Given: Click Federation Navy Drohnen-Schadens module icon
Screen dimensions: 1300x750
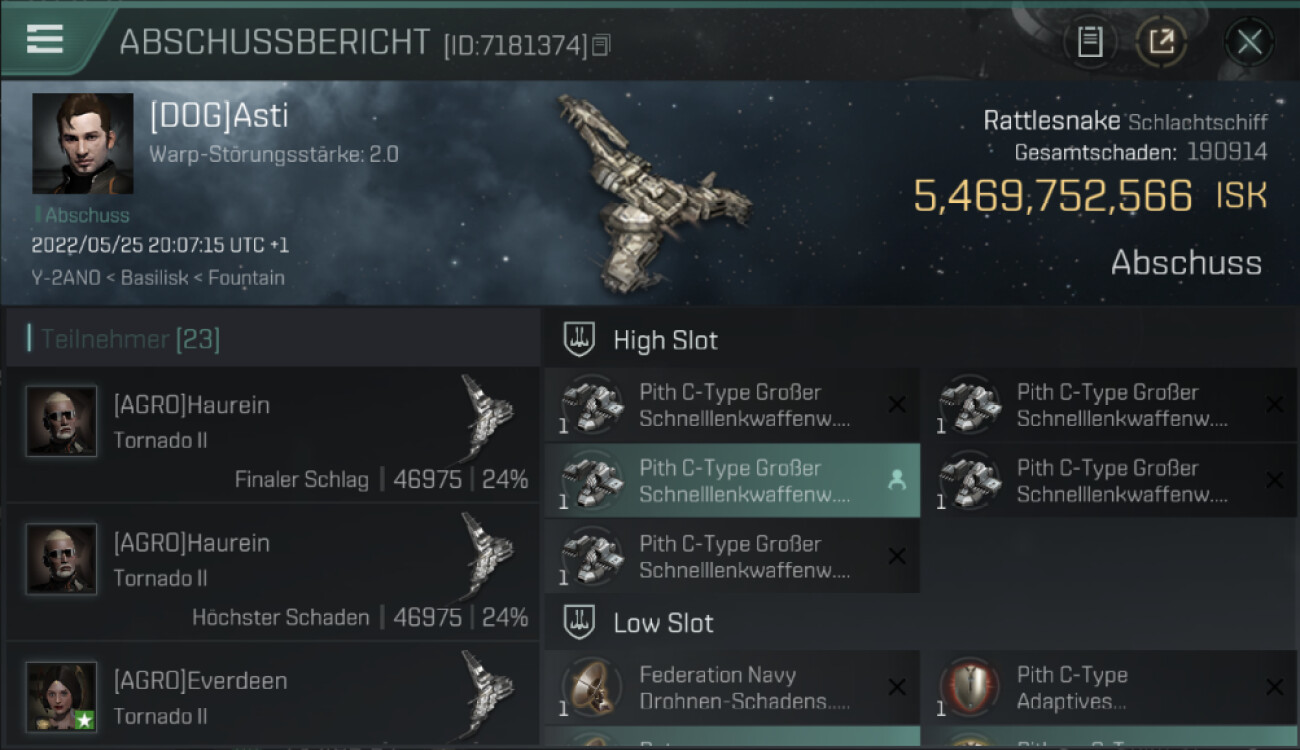Looking at the screenshot, I should 591,688.
